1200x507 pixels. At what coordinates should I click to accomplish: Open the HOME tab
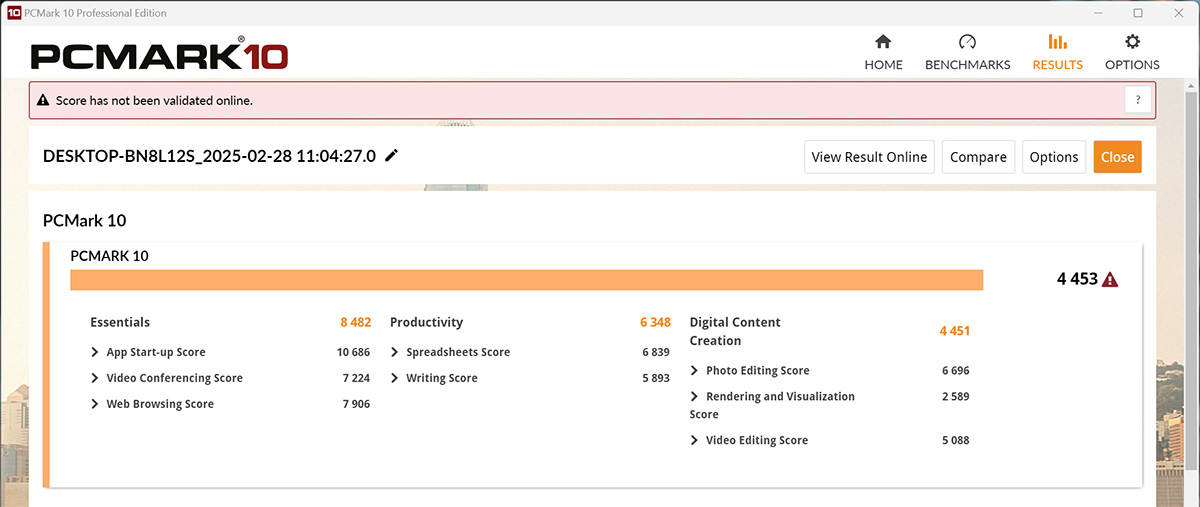[x=883, y=53]
